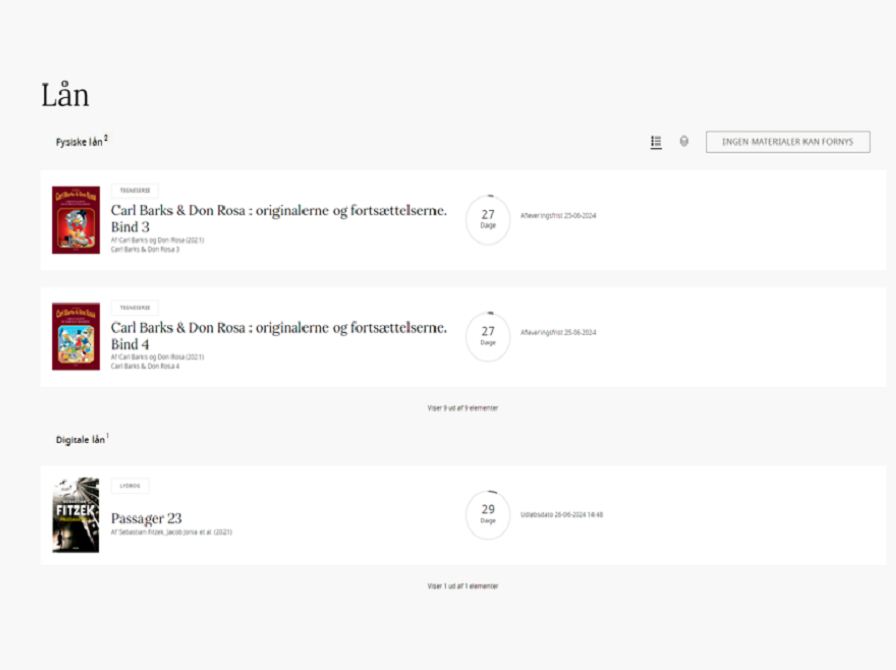896x670 pixels.
Task: Click the Lydbog tag on Passager 23
Action: point(130,486)
